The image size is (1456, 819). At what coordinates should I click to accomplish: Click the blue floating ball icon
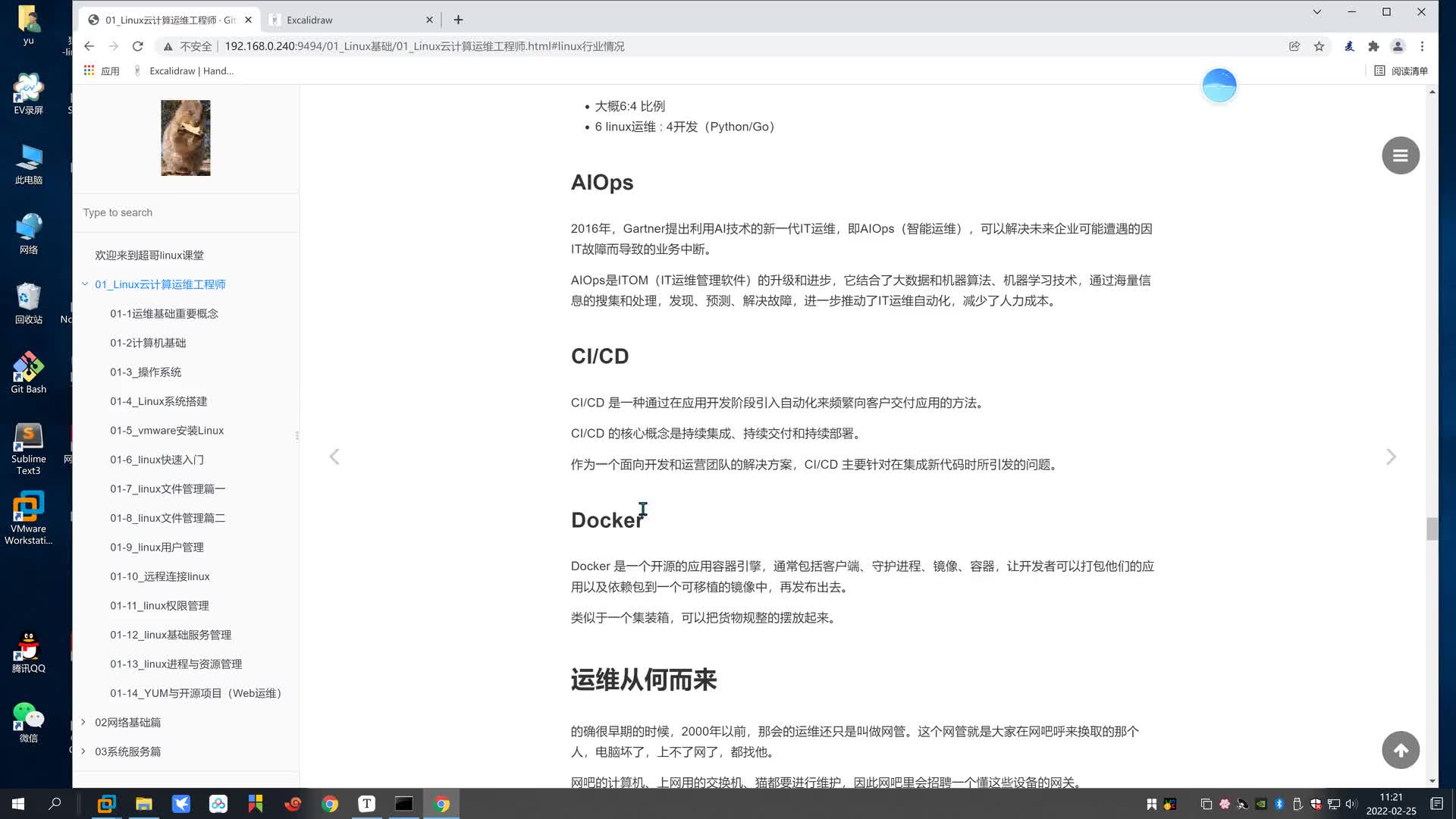tap(1219, 85)
